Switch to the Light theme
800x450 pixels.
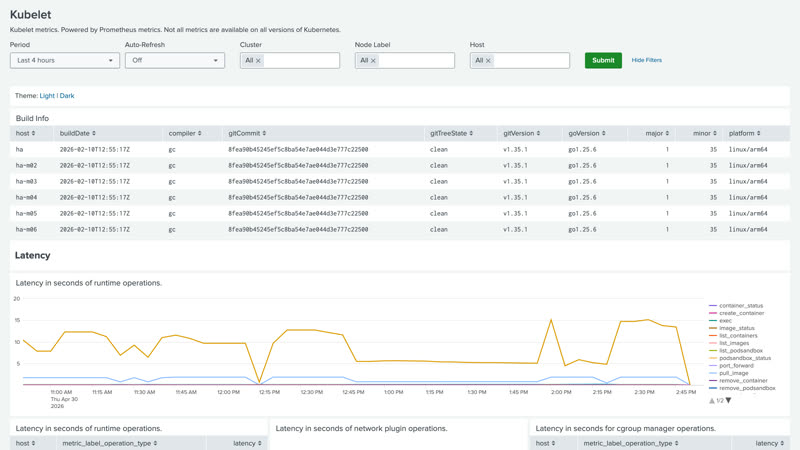47,96
